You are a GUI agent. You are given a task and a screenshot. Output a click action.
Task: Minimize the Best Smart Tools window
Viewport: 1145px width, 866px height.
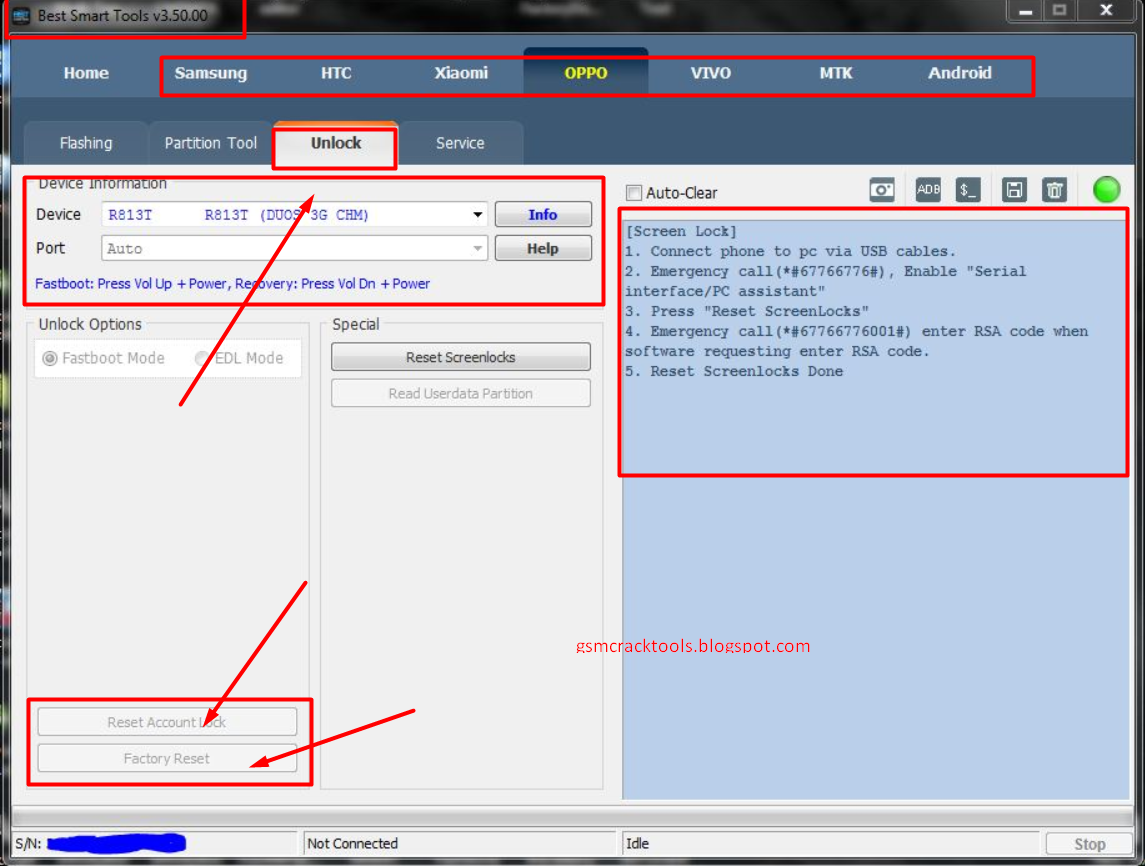point(1025,11)
